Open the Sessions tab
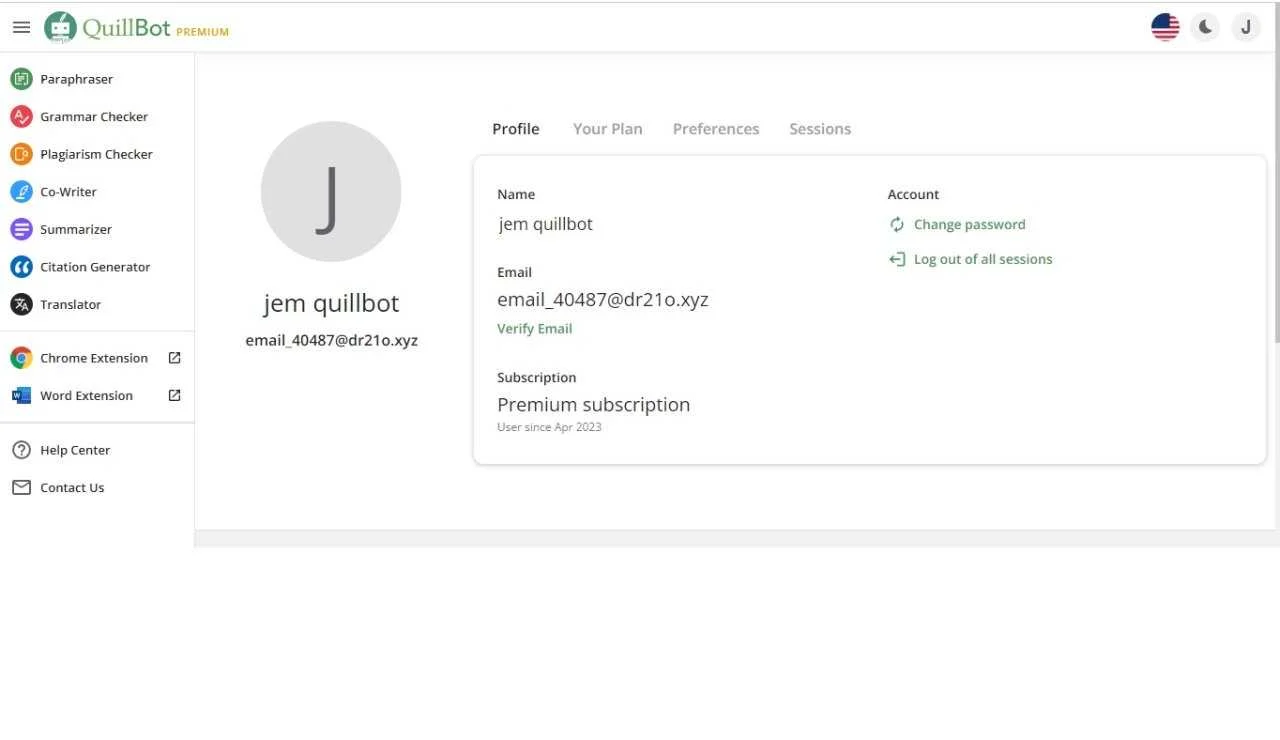 point(820,129)
